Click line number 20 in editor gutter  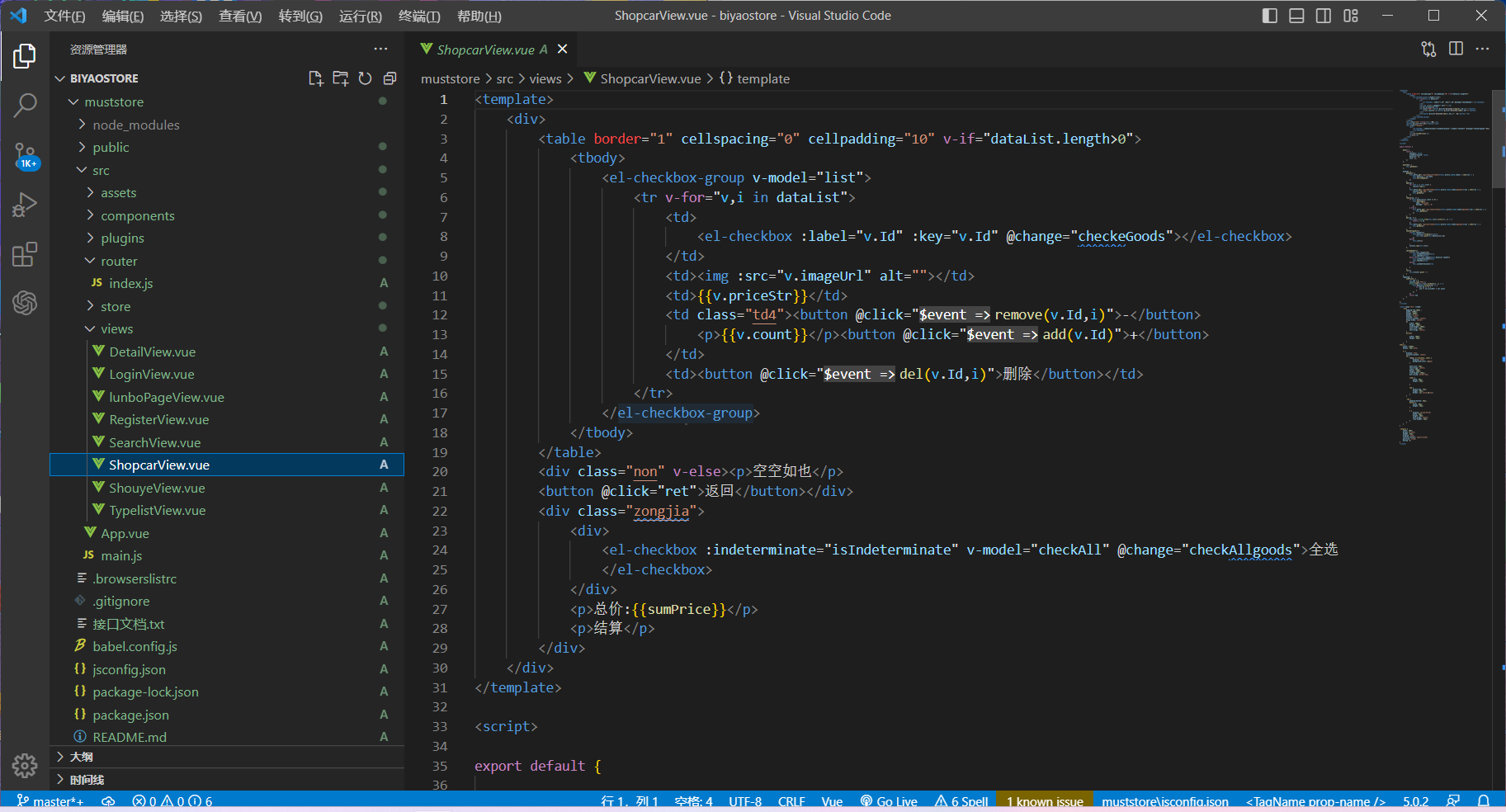coord(440,471)
